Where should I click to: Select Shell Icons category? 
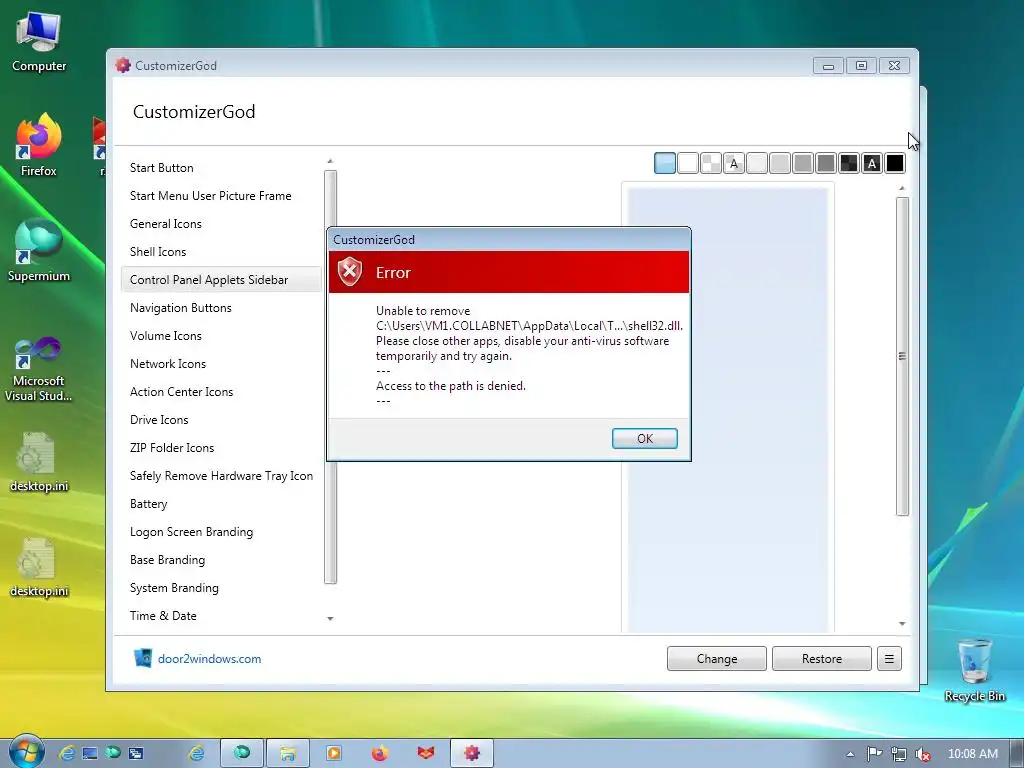click(221, 252)
